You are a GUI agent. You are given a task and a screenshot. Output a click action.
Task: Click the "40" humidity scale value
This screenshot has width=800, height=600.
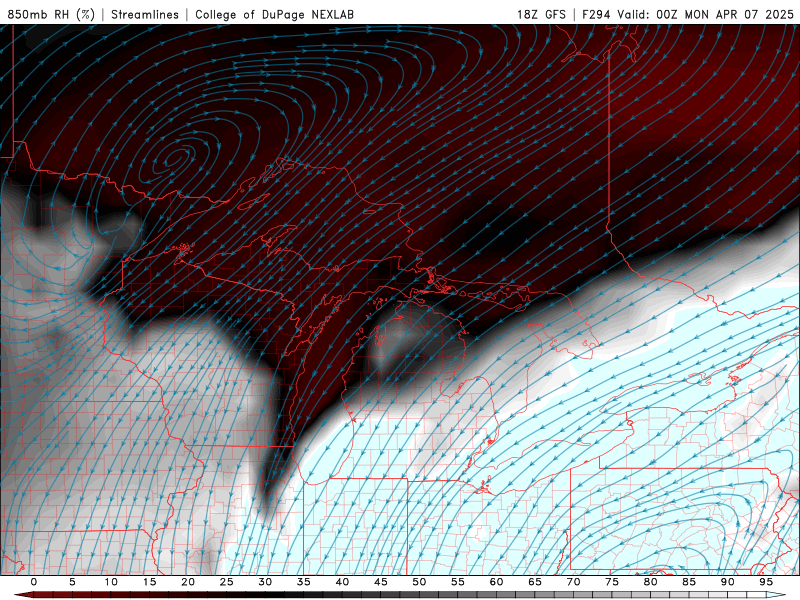click(x=342, y=582)
